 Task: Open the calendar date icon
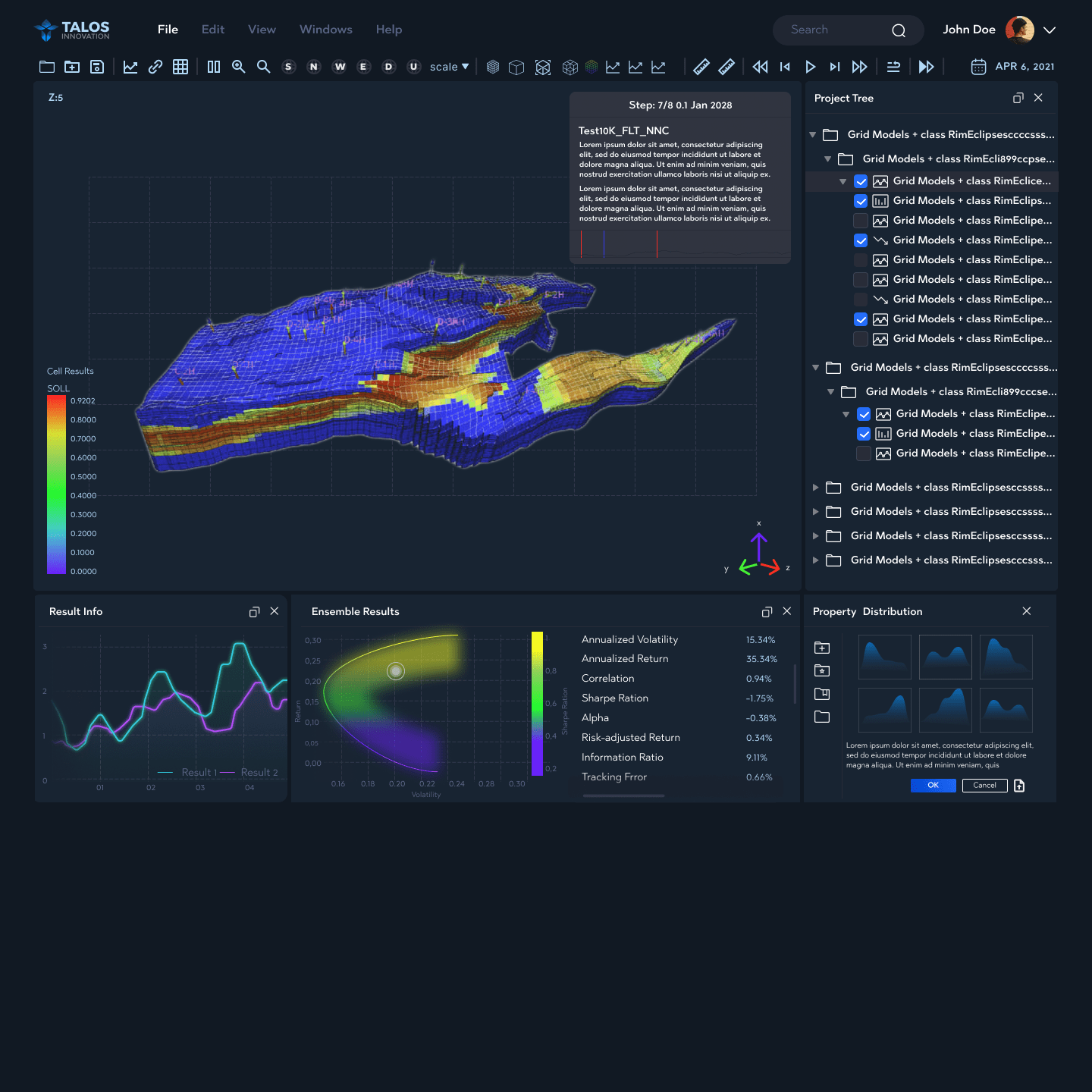pyautogui.click(x=978, y=67)
